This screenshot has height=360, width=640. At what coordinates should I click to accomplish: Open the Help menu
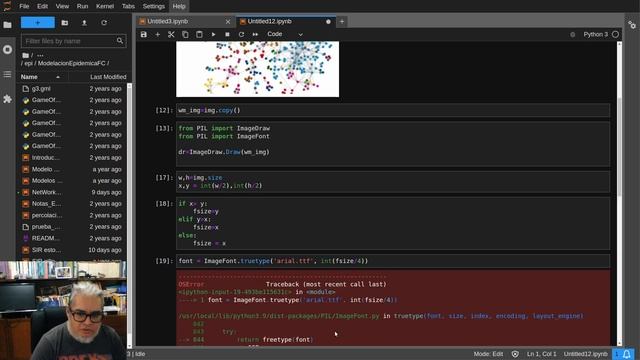coord(179,6)
